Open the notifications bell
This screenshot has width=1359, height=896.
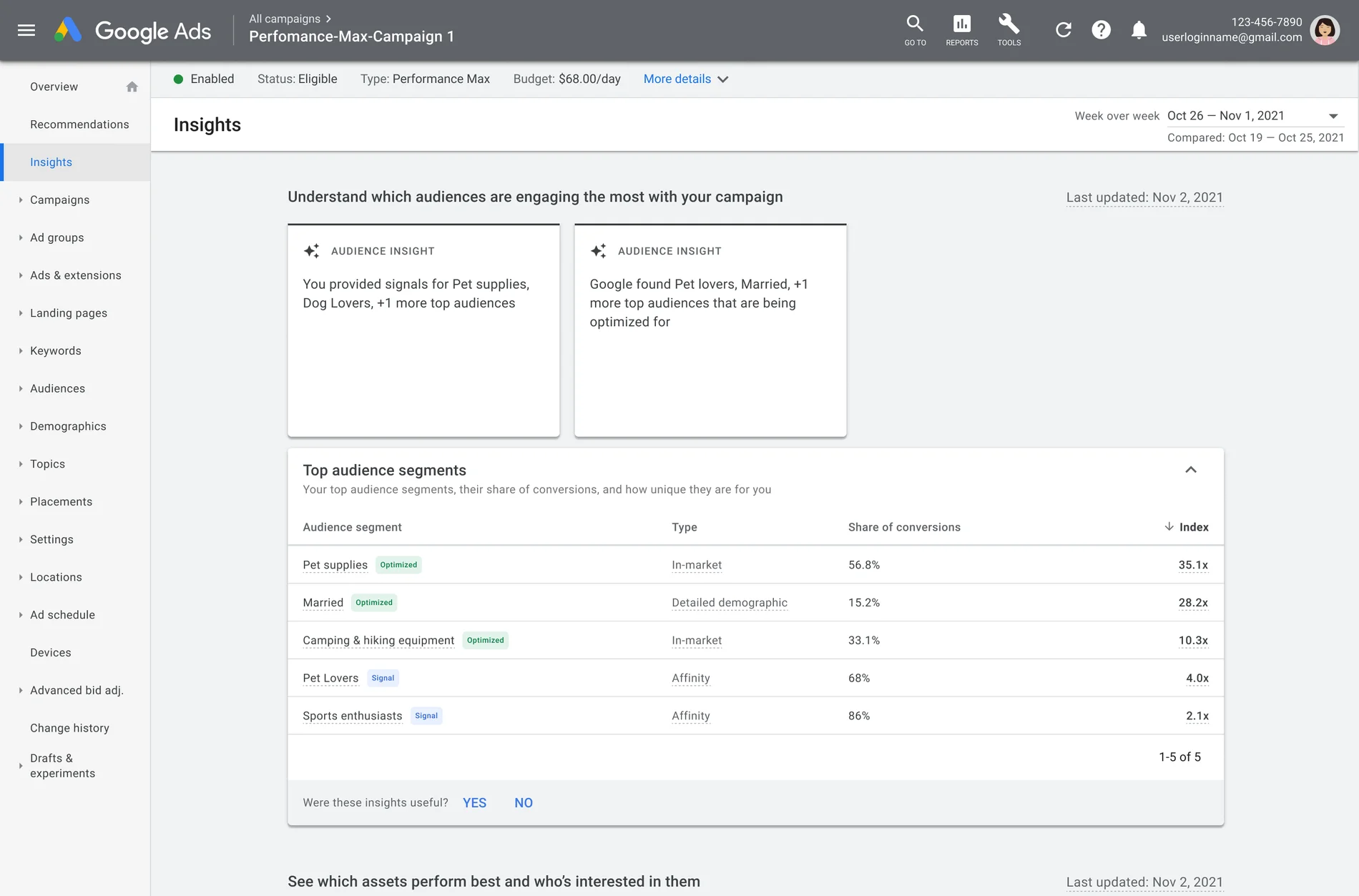(x=1139, y=30)
